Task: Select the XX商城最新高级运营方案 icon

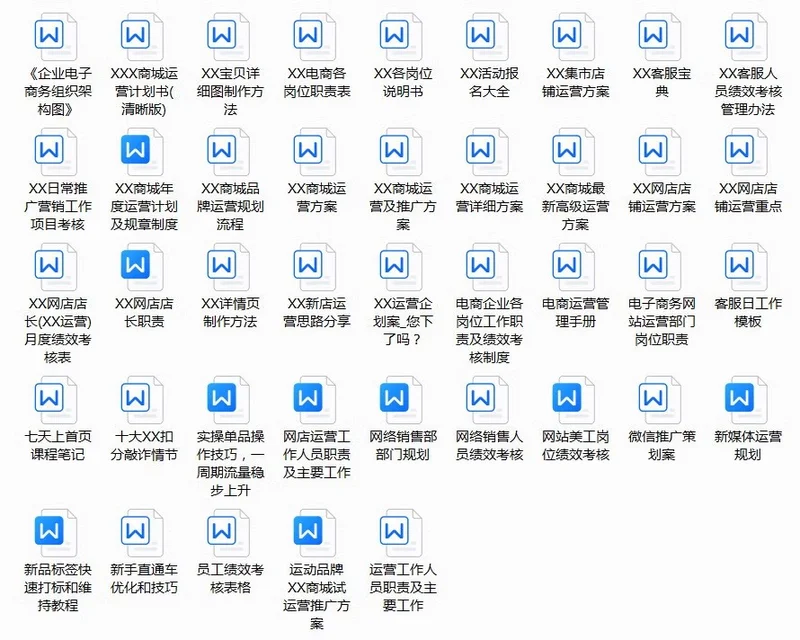Action: pyautogui.click(x=573, y=152)
